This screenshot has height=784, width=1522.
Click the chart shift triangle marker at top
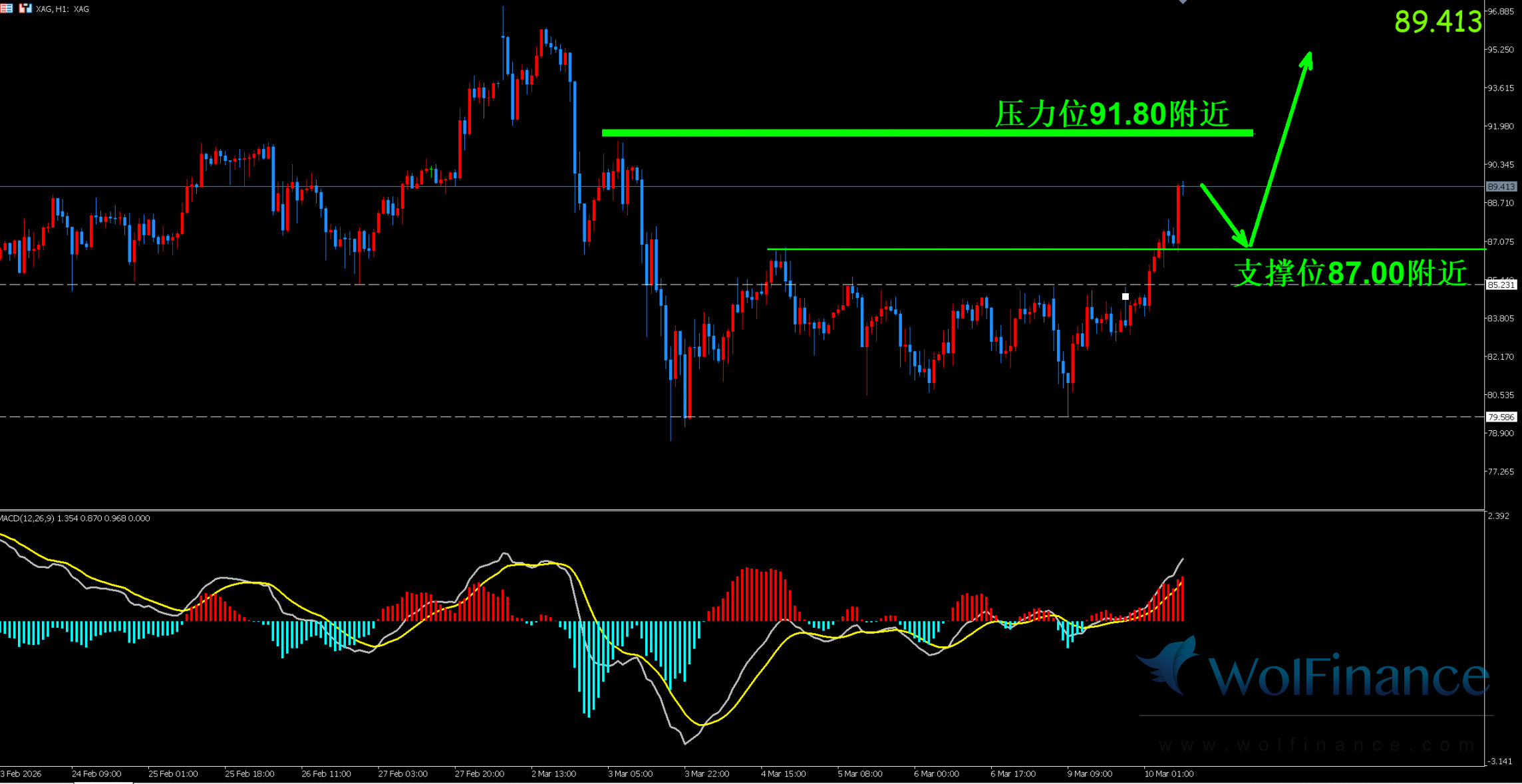1183,2
